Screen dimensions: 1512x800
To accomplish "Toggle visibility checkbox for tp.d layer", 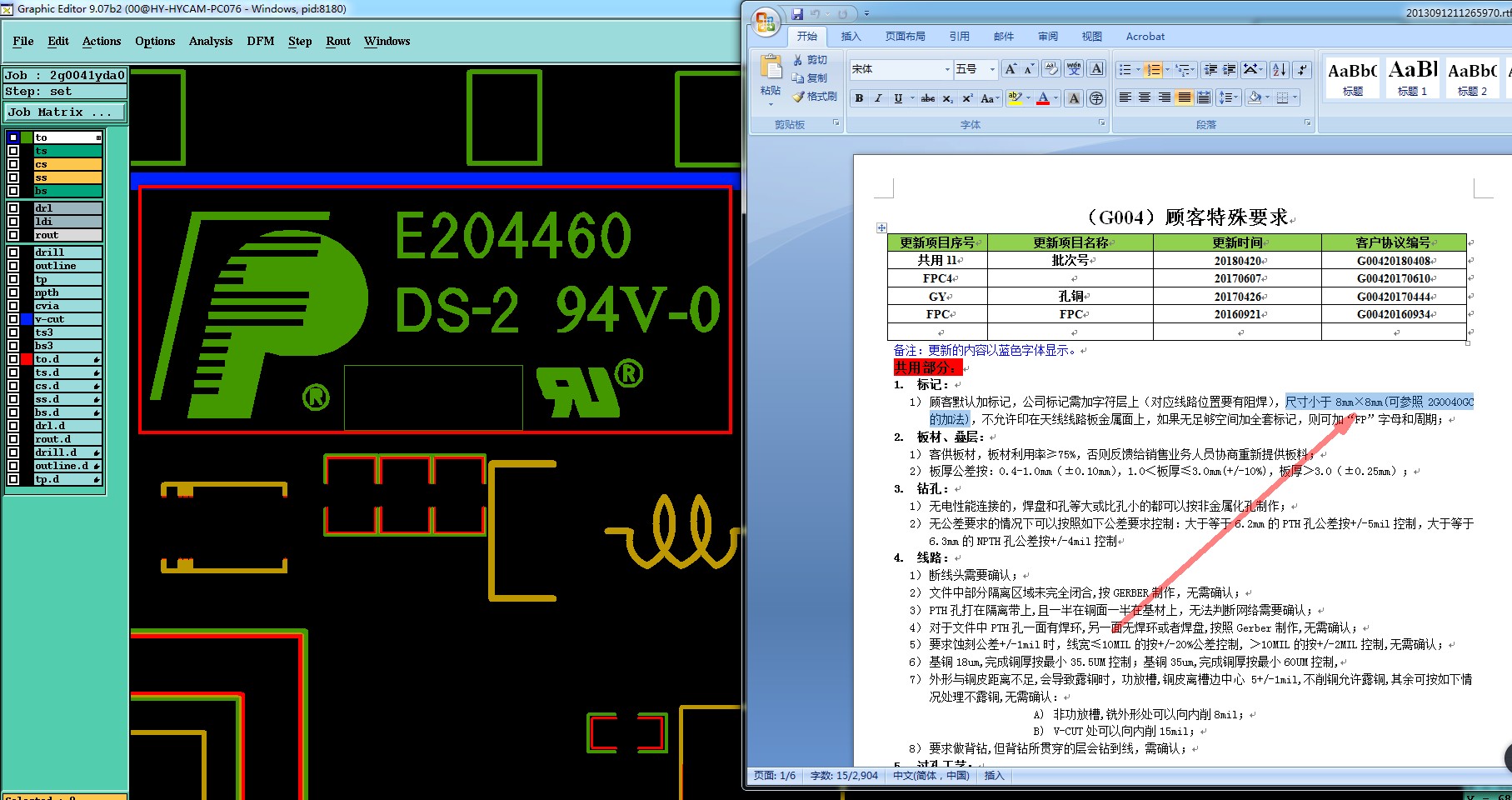I will [x=13, y=479].
